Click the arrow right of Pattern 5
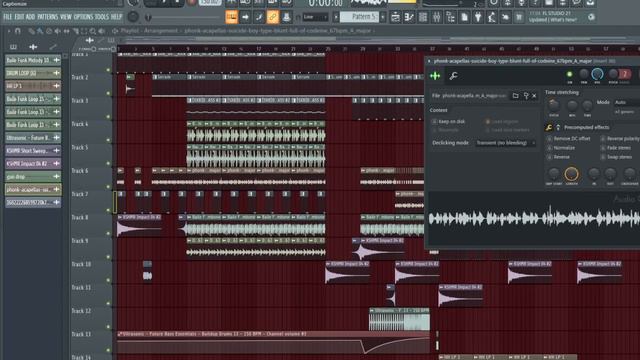640x360 pixels. (383, 17)
